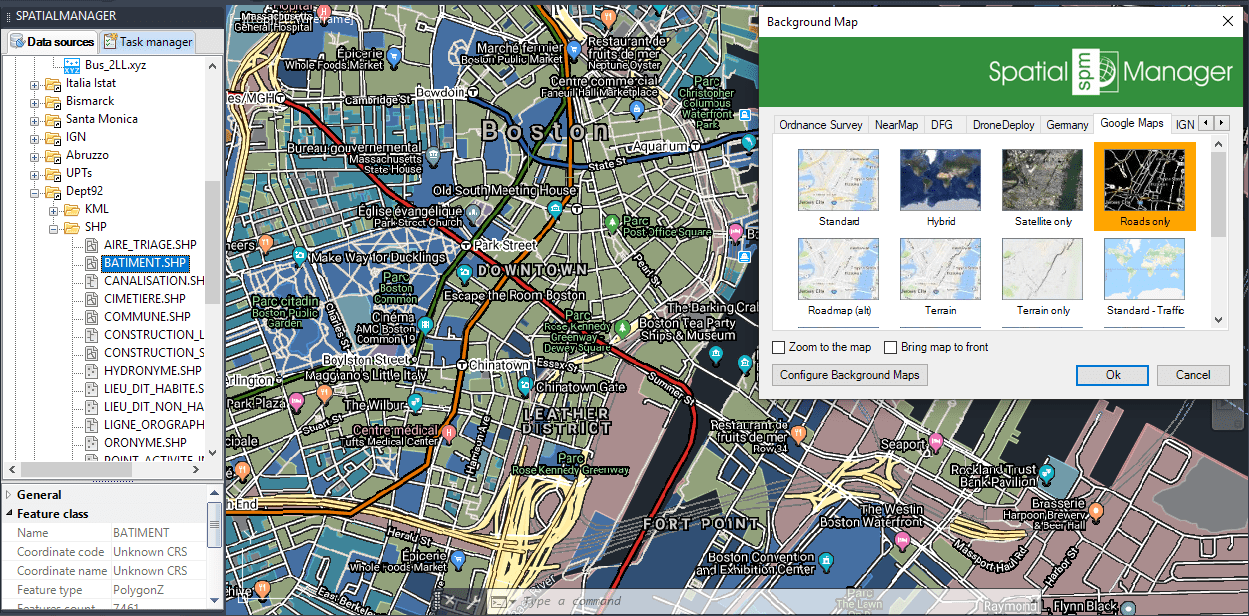Click the IGN folder icon in tree
1249x616 pixels.
pos(53,137)
